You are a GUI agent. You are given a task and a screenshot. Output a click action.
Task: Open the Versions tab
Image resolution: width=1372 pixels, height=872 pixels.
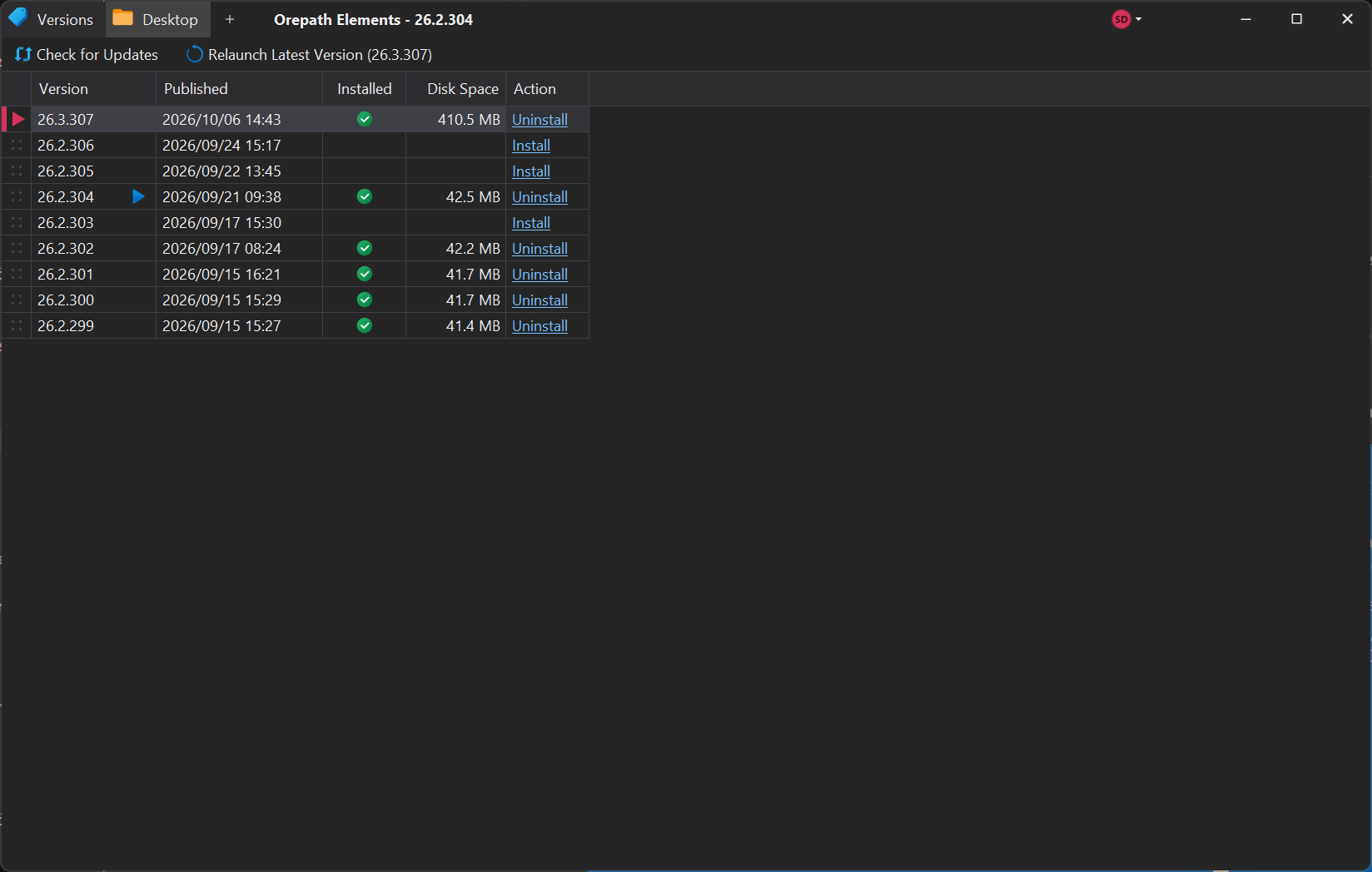pyautogui.click(x=52, y=18)
